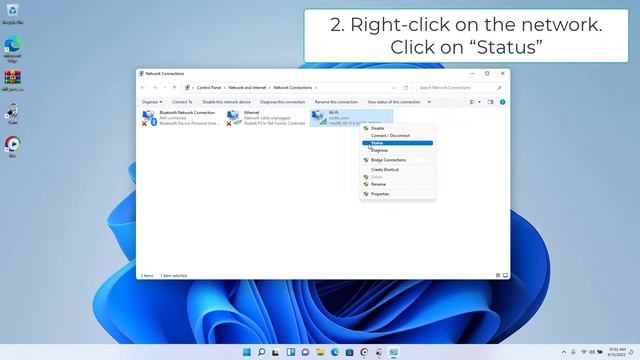Screen dimensions: 640x360
Task: Open Chat on the taskbar
Action: (305, 352)
